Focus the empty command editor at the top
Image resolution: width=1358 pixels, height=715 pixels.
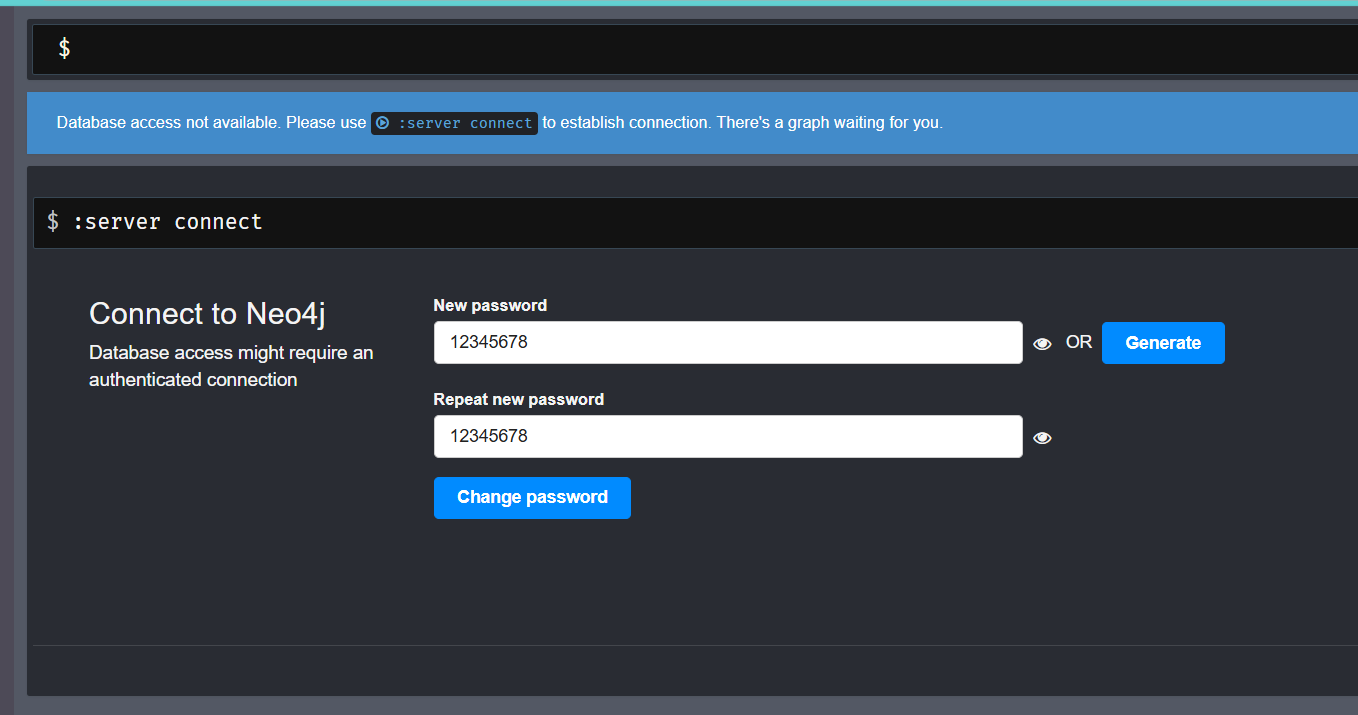(x=695, y=48)
